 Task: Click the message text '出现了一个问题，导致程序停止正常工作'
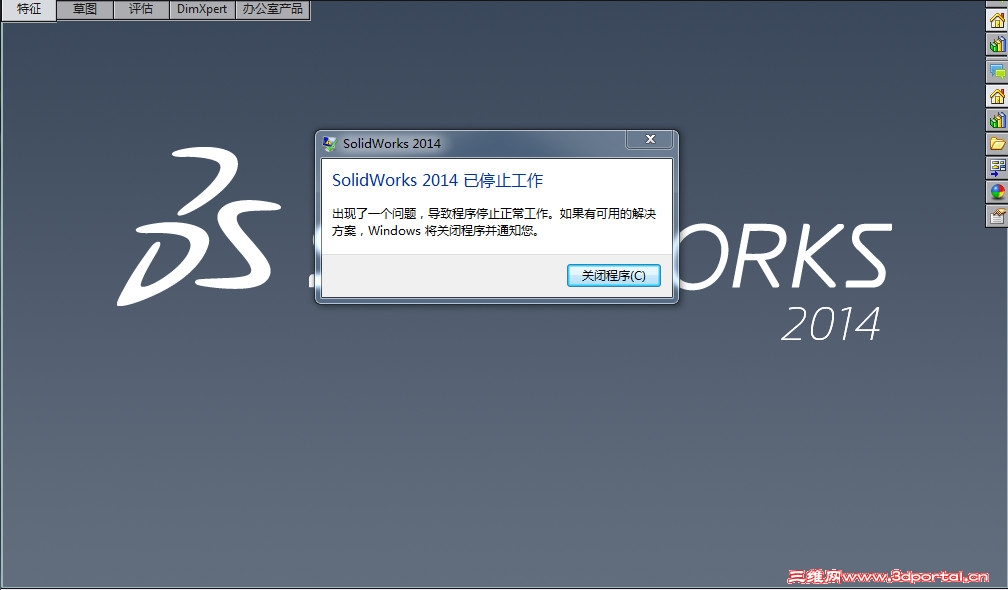tap(441, 213)
